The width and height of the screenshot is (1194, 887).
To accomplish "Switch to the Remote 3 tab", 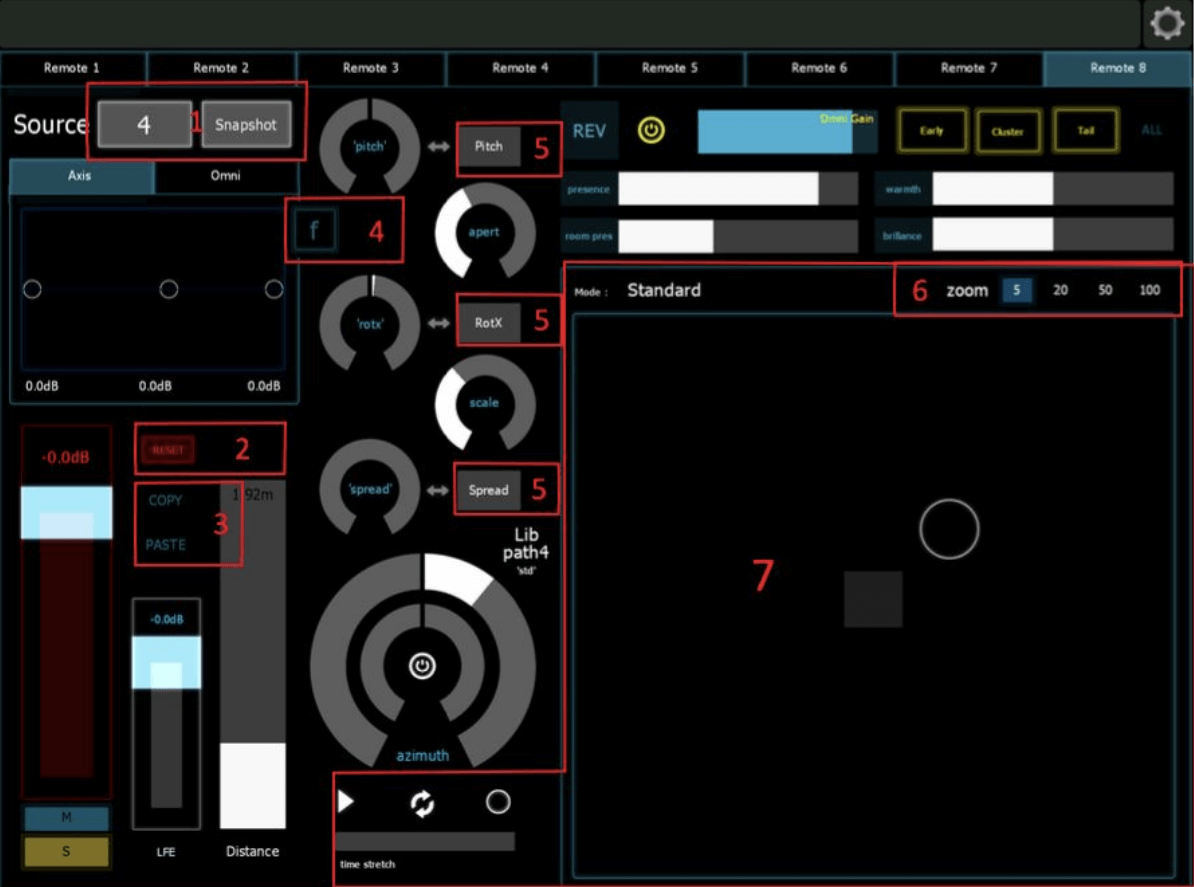I will (x=371, y=68).
